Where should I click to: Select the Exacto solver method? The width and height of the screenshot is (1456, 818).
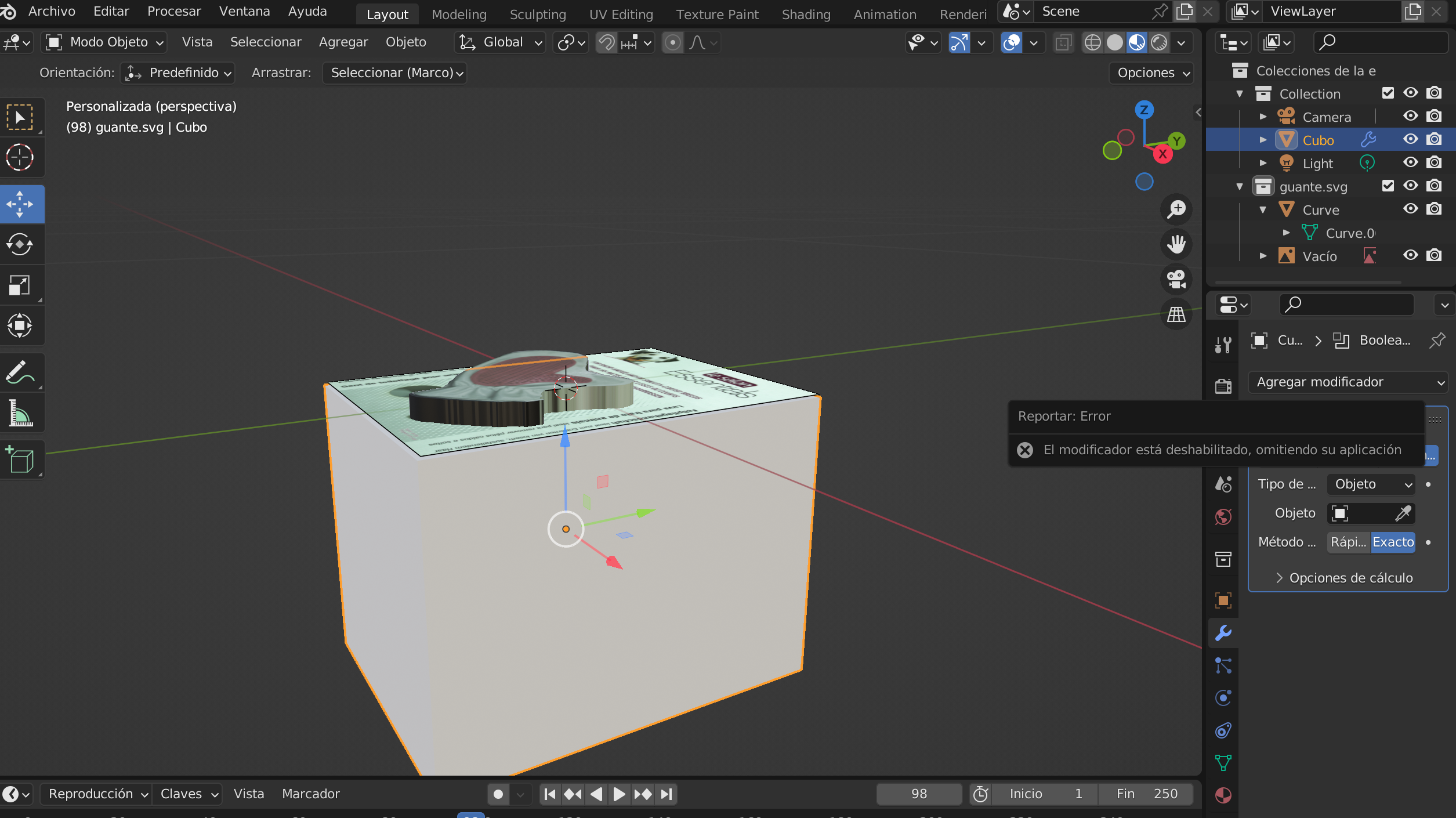pos(1393,542)
